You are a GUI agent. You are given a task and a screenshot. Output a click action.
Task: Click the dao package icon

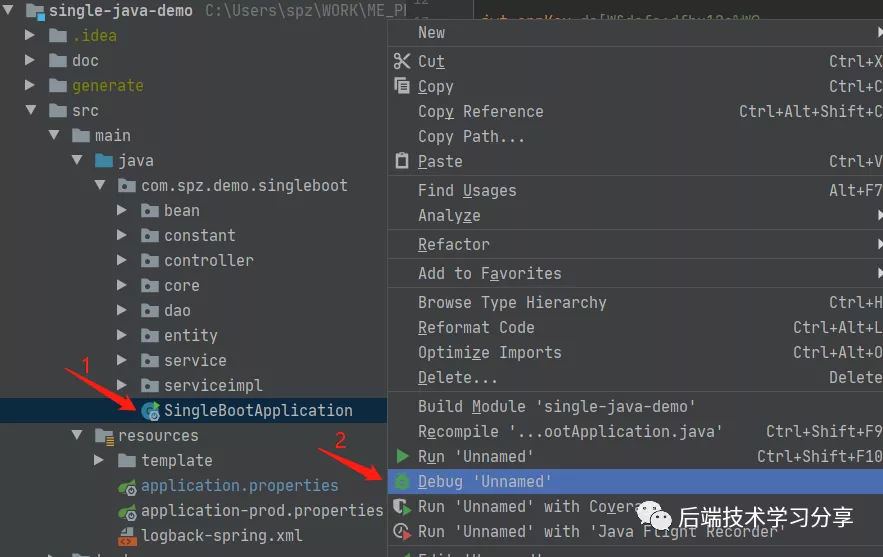pyautogui.click(x=150, y=310)
